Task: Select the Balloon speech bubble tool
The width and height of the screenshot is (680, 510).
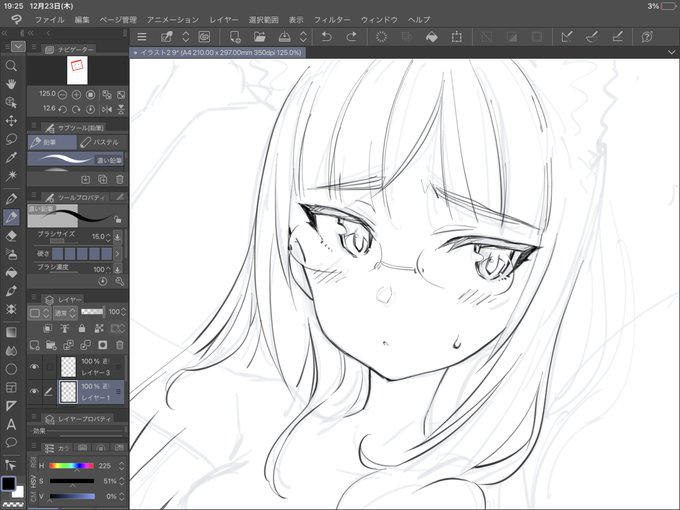Action: [x=11, y=442]
